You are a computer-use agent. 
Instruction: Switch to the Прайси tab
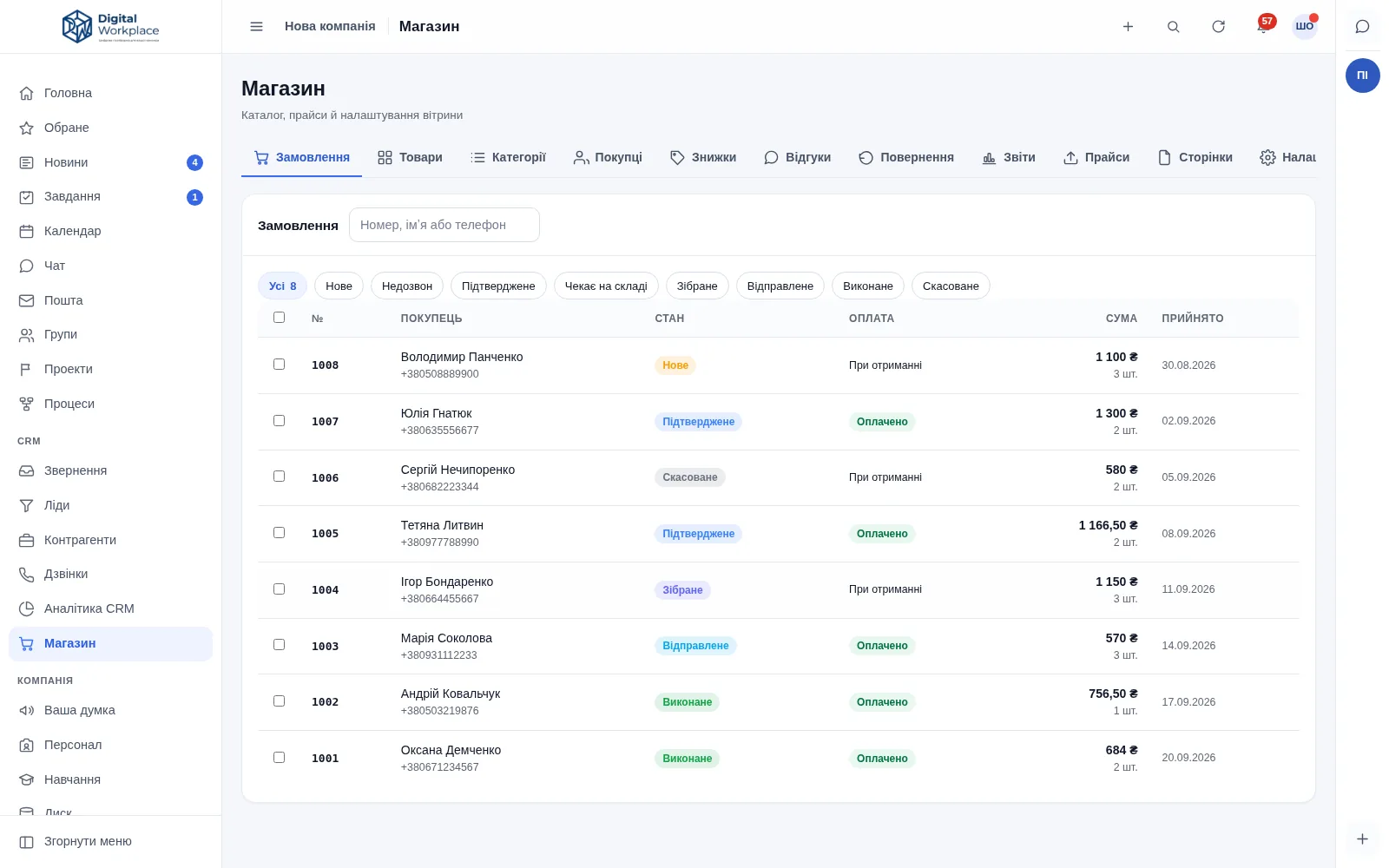tap(1096, 157)
